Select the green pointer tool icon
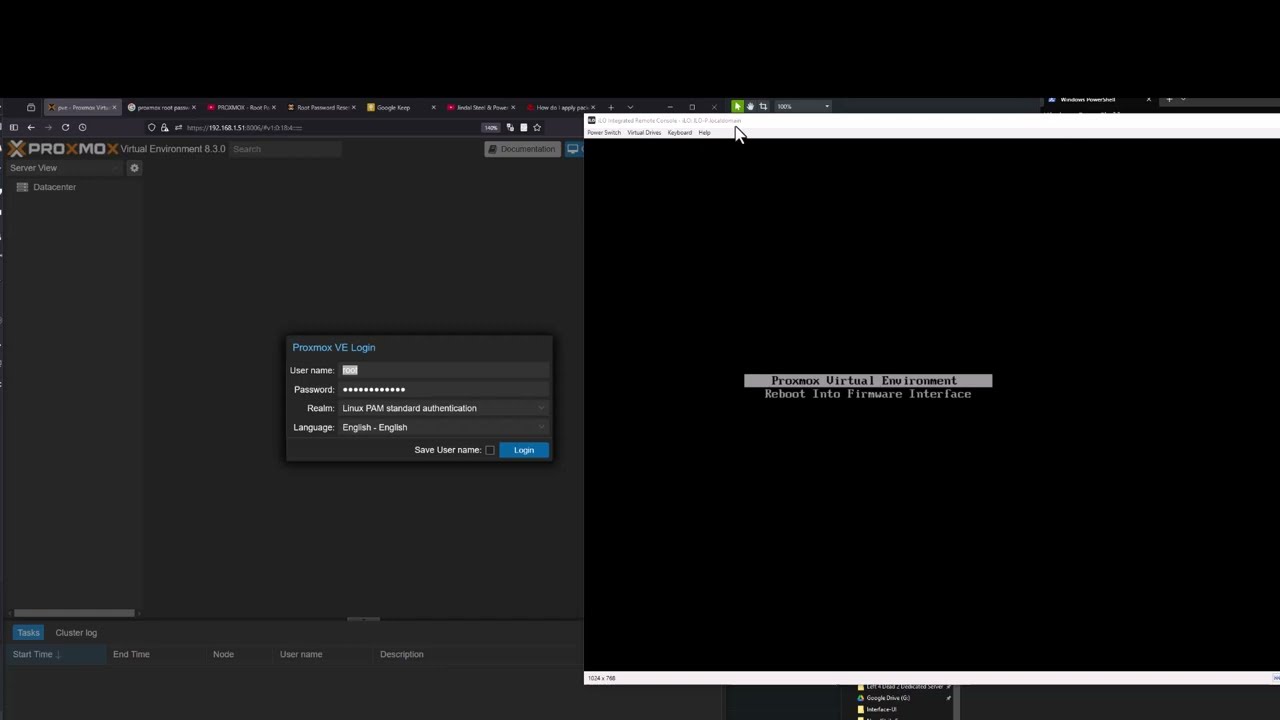 [737, 106]
